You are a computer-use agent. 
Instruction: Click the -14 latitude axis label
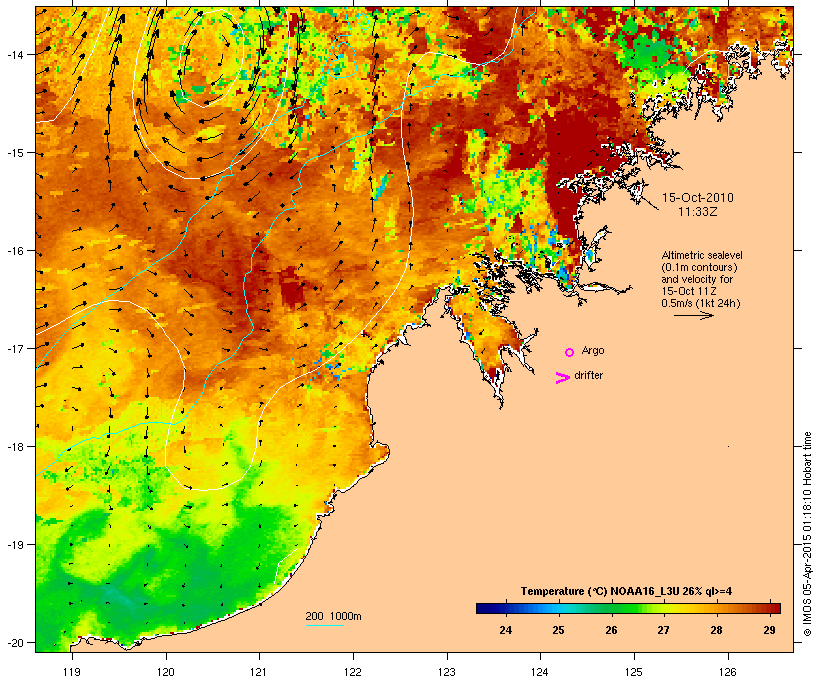click(x=14, y=54)
